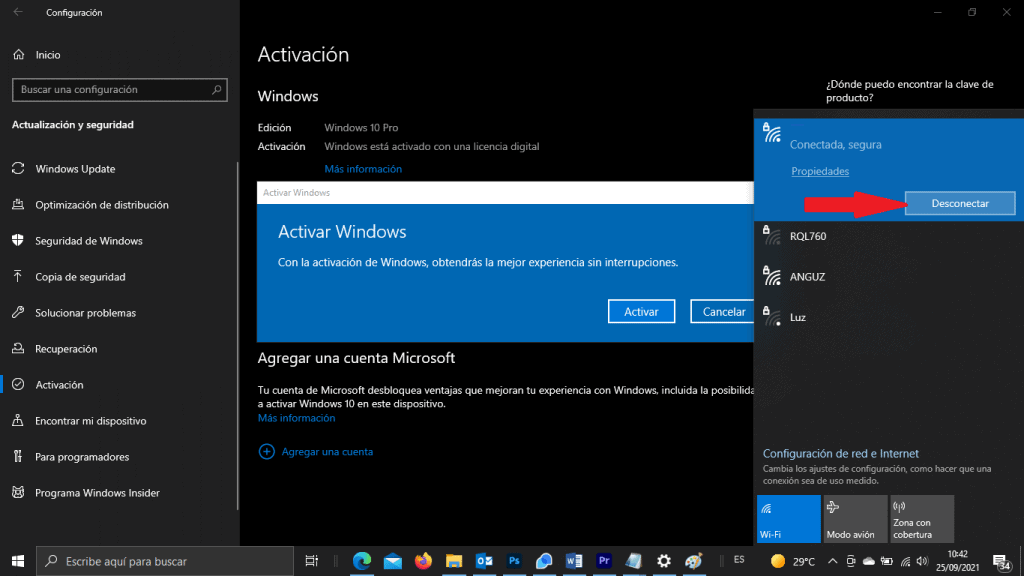Open File Explorer from taskbar
Image resolution: width=1024 pixels, height=576 pixels.
click(x=454, y=561)
